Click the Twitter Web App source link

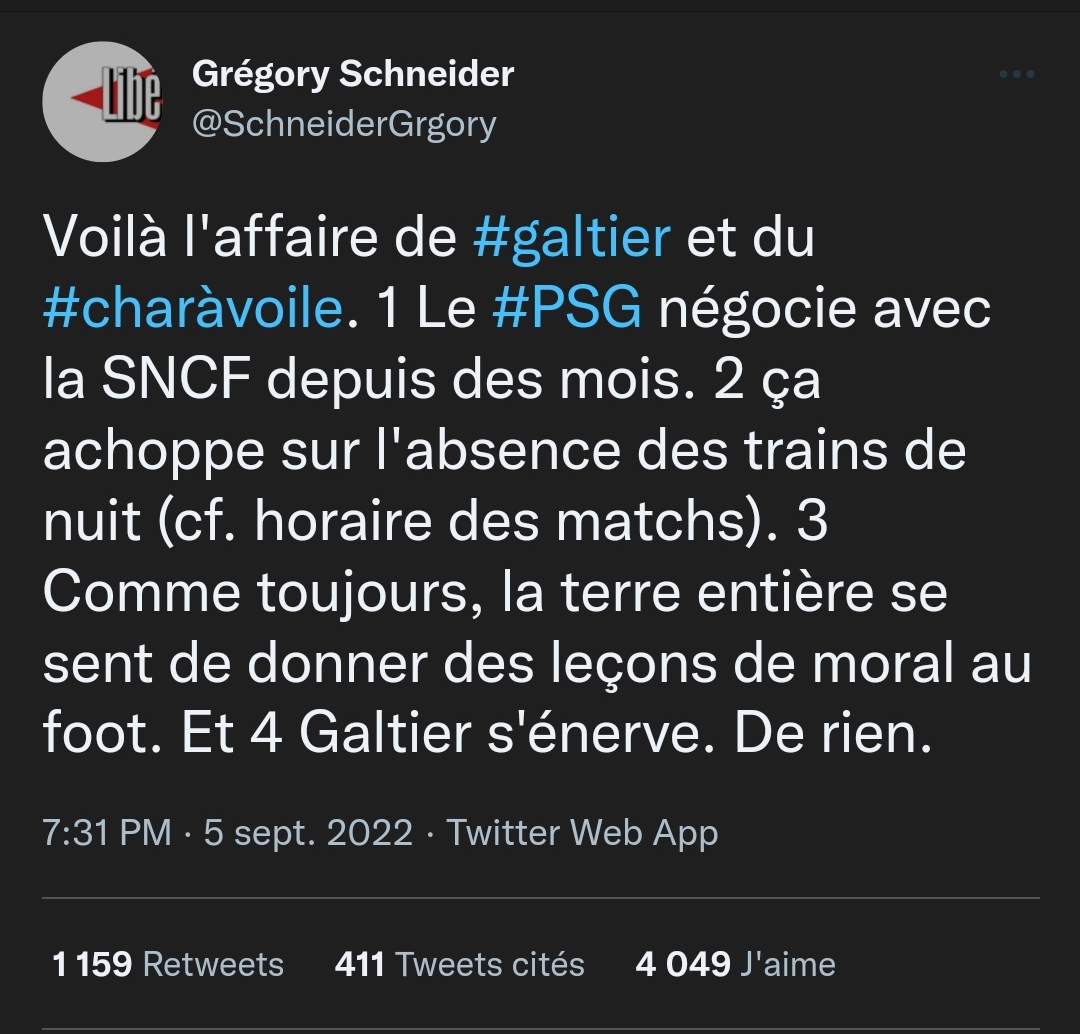pos(582,832)
